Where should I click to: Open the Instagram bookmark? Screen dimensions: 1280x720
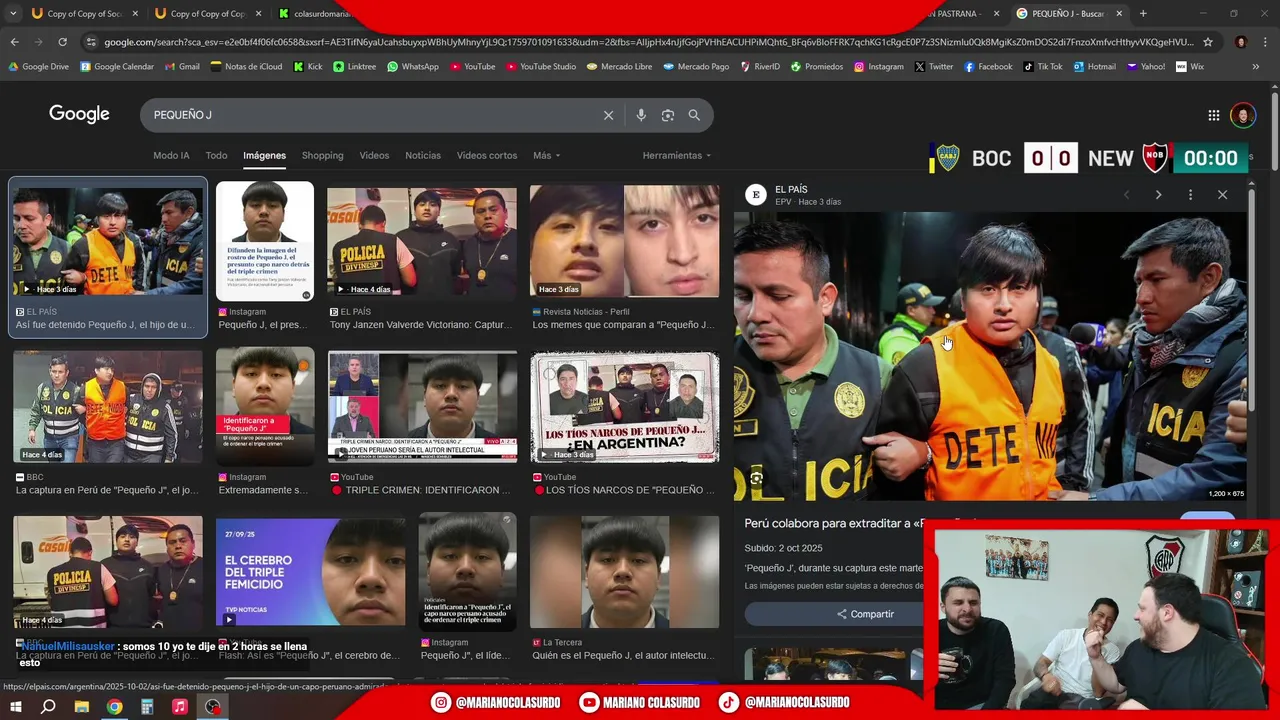(x=879, y=67)
